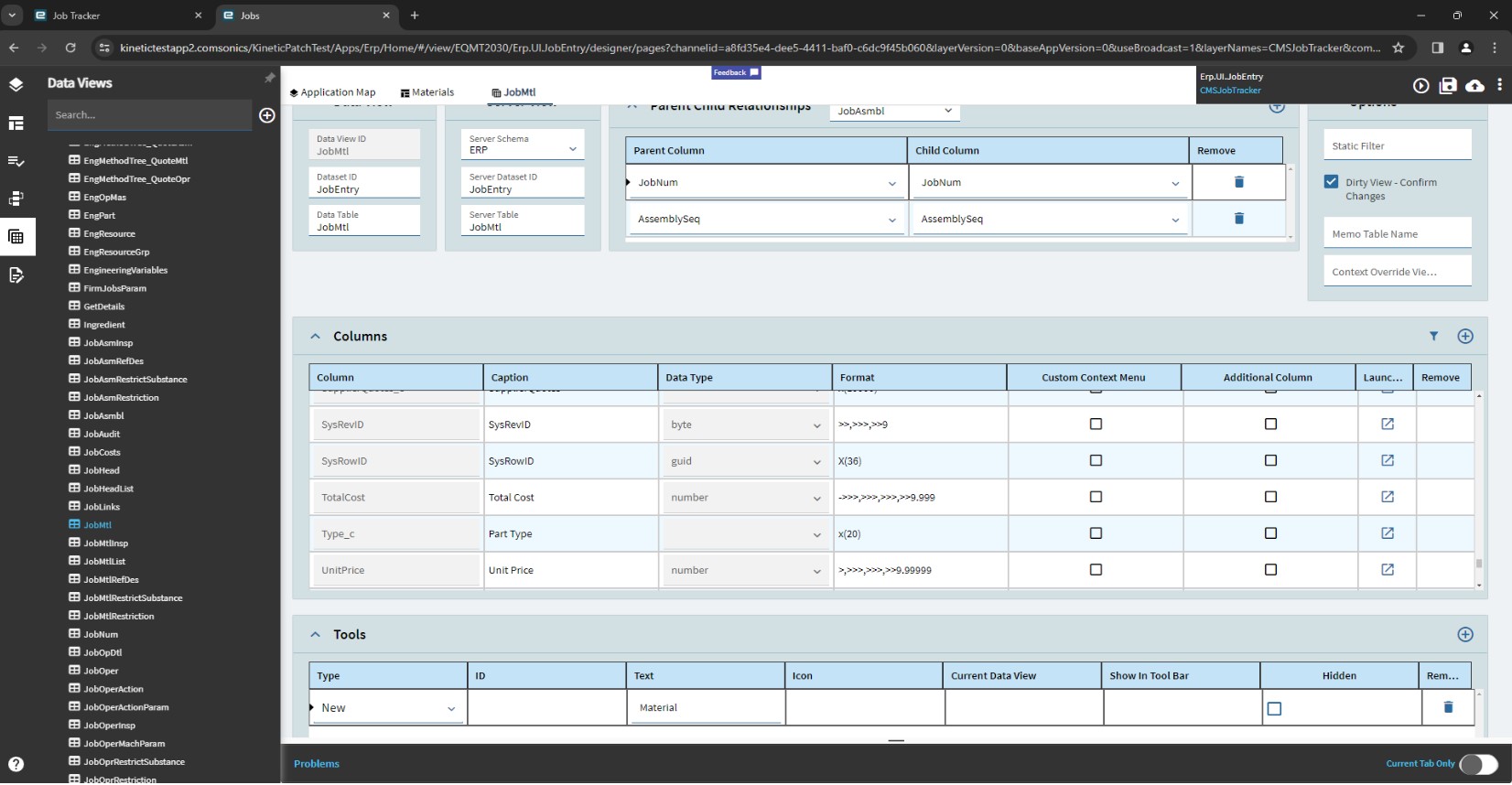Open Data Type dropdown for UnitPrice
This screenshot has width=1512, height=785.
point(746,571)
